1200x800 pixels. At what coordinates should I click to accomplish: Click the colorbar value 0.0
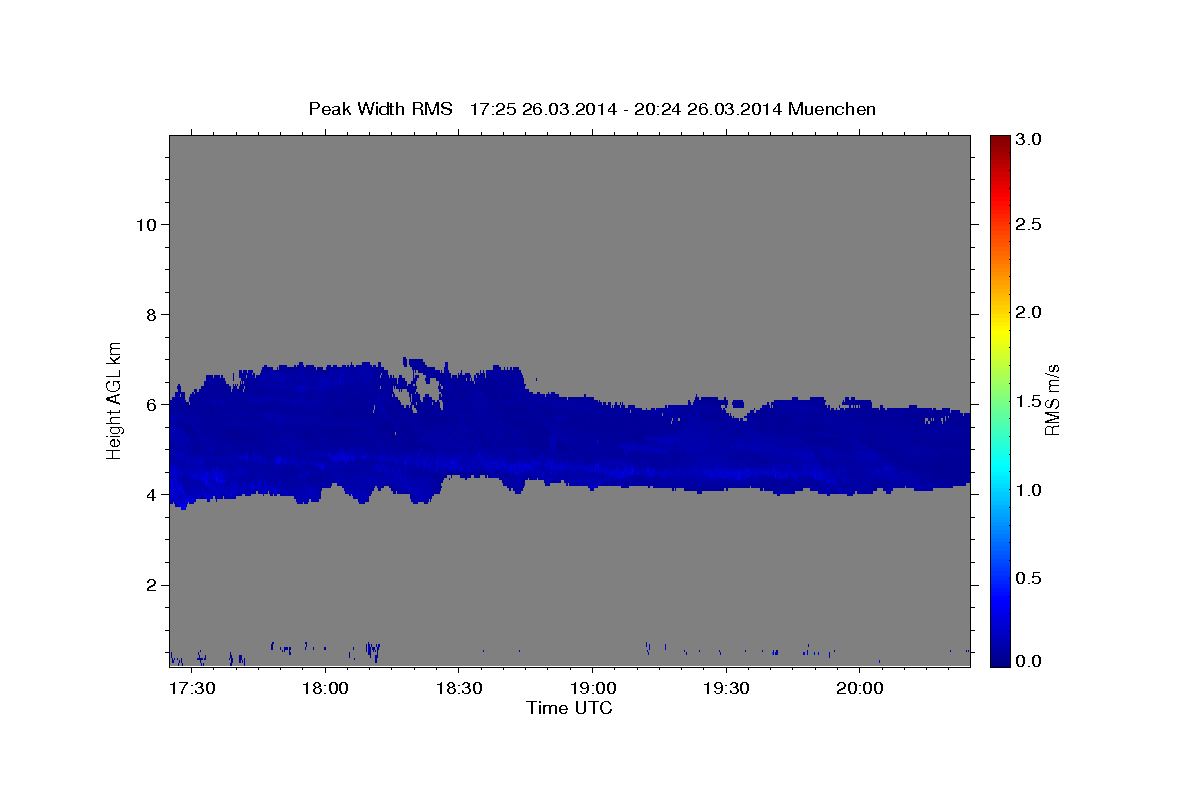1029,661
